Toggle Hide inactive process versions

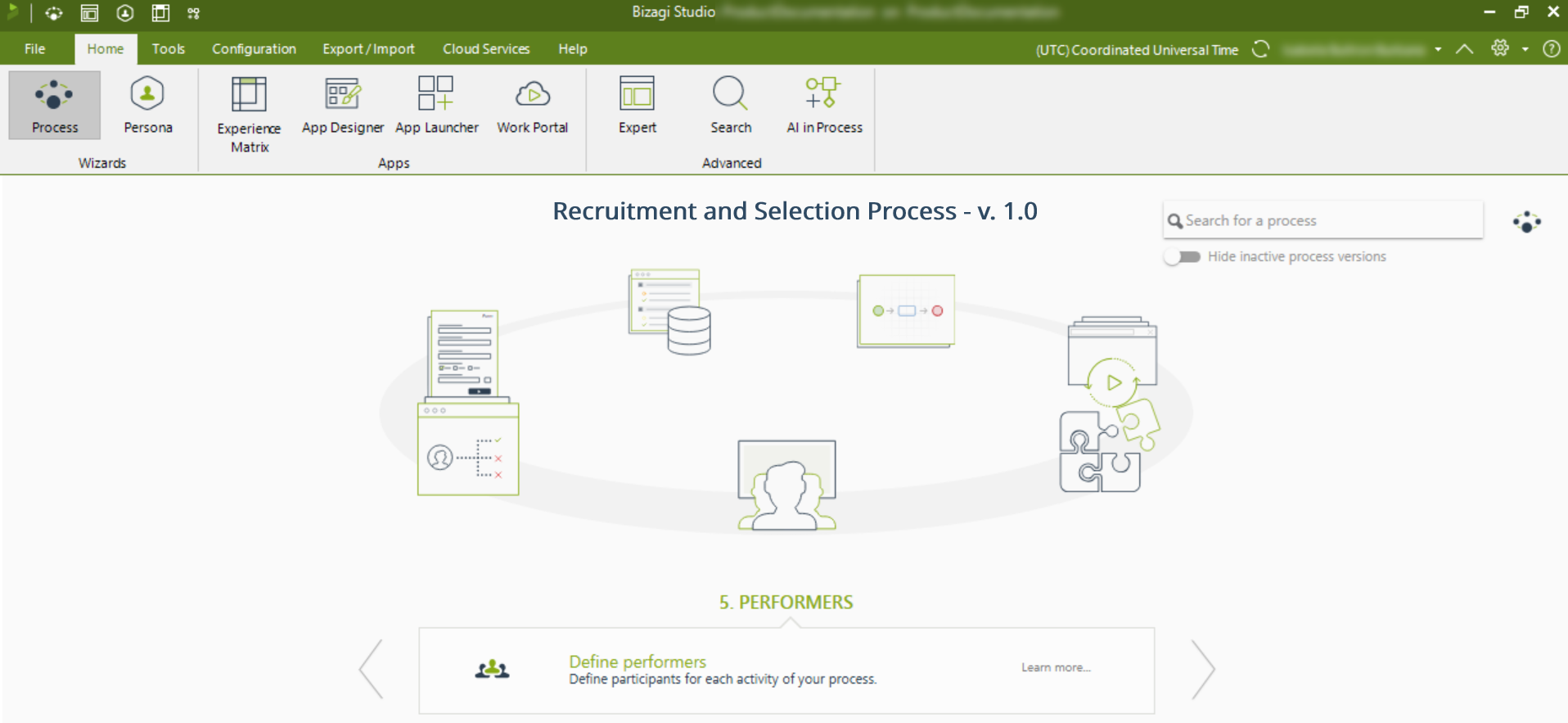coord(1183,257)
